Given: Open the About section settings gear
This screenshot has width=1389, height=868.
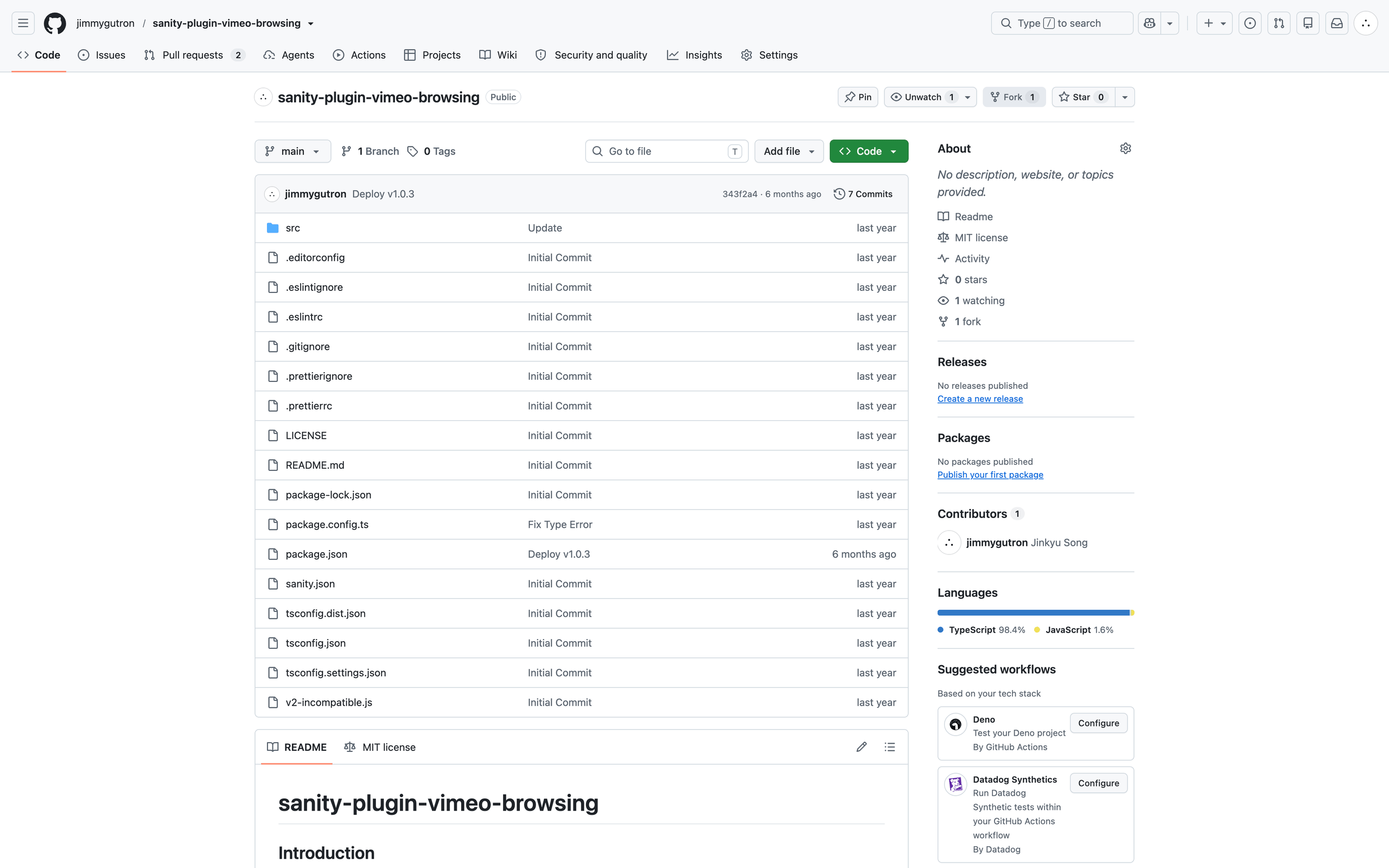Looking at the screenshot, I should 1125,148.
